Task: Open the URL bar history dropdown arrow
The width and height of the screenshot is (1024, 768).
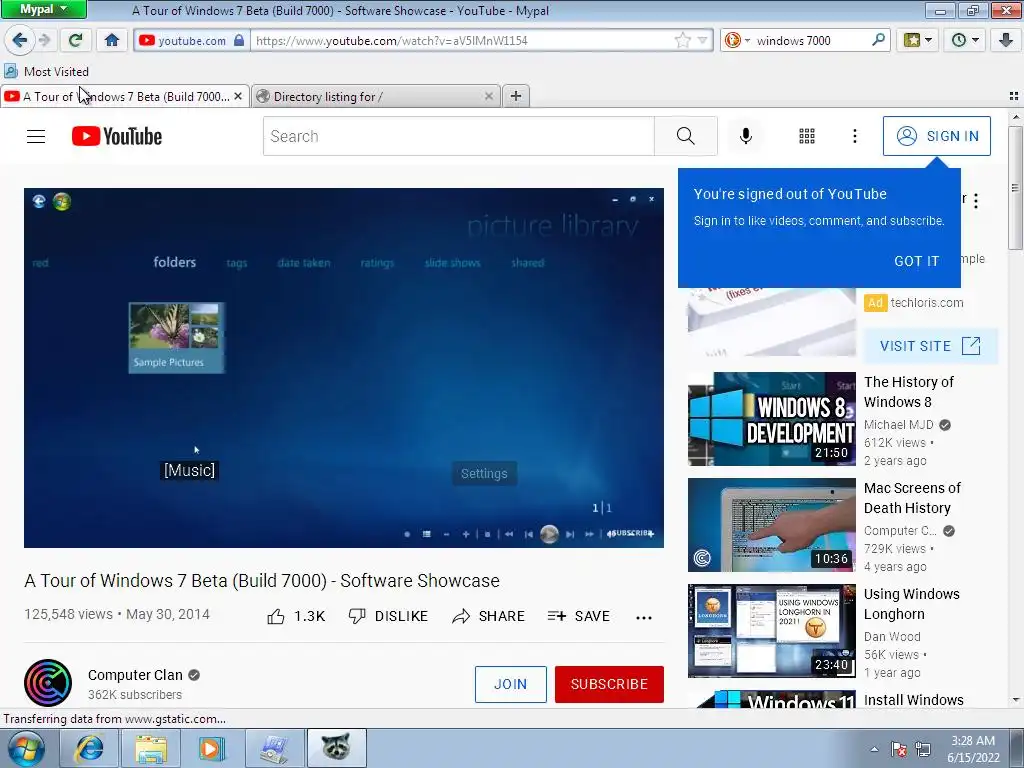Action: click(703, 40)
